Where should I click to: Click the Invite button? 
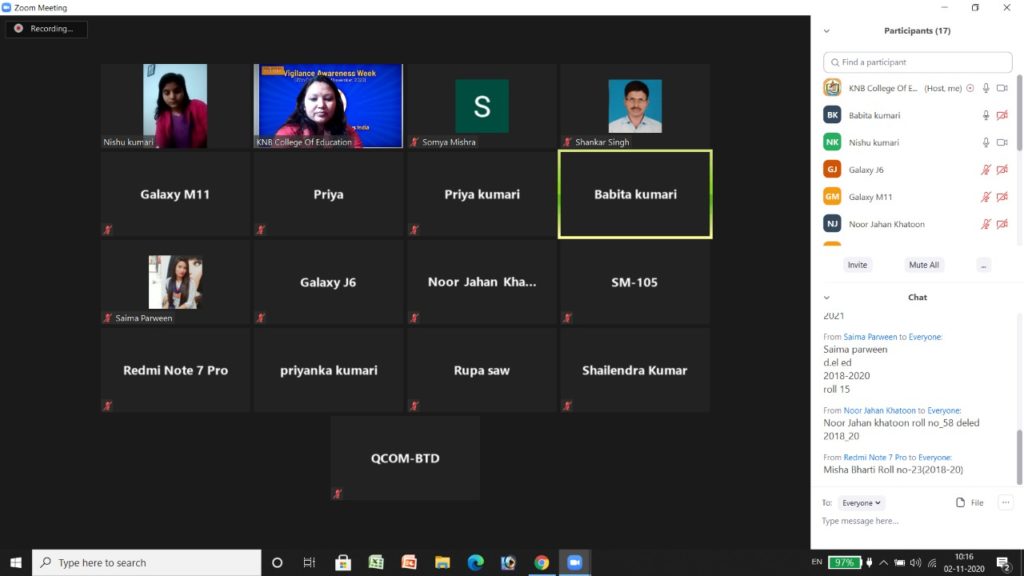857,265
